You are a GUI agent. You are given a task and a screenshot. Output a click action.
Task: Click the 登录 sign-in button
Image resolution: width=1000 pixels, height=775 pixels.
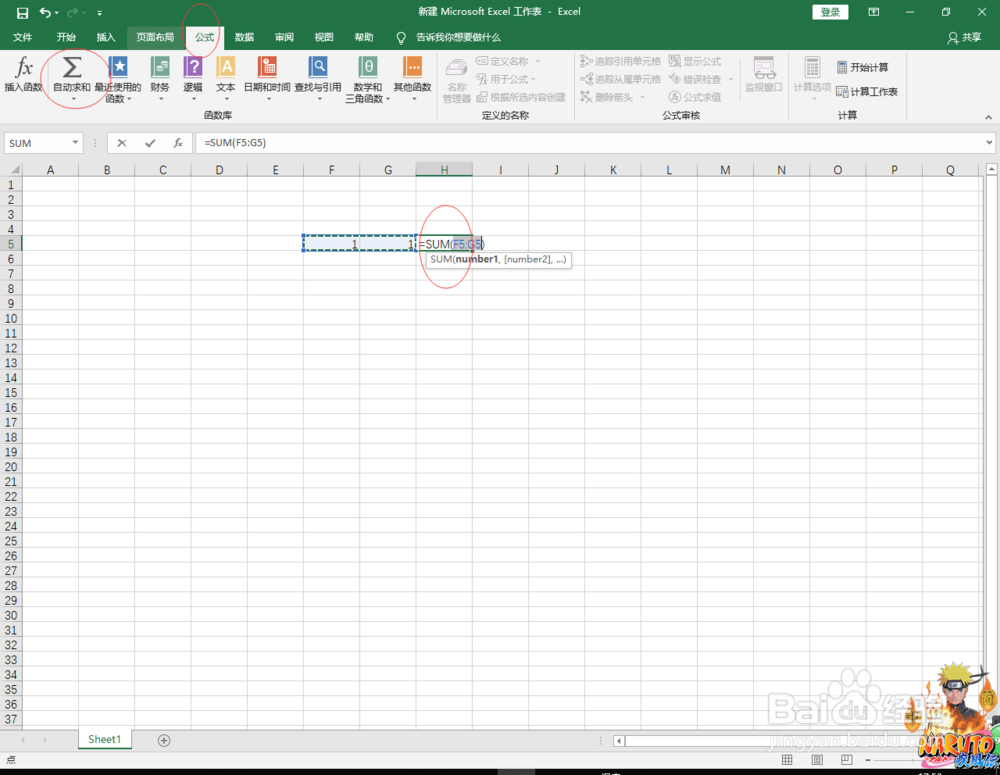point(830,12)
